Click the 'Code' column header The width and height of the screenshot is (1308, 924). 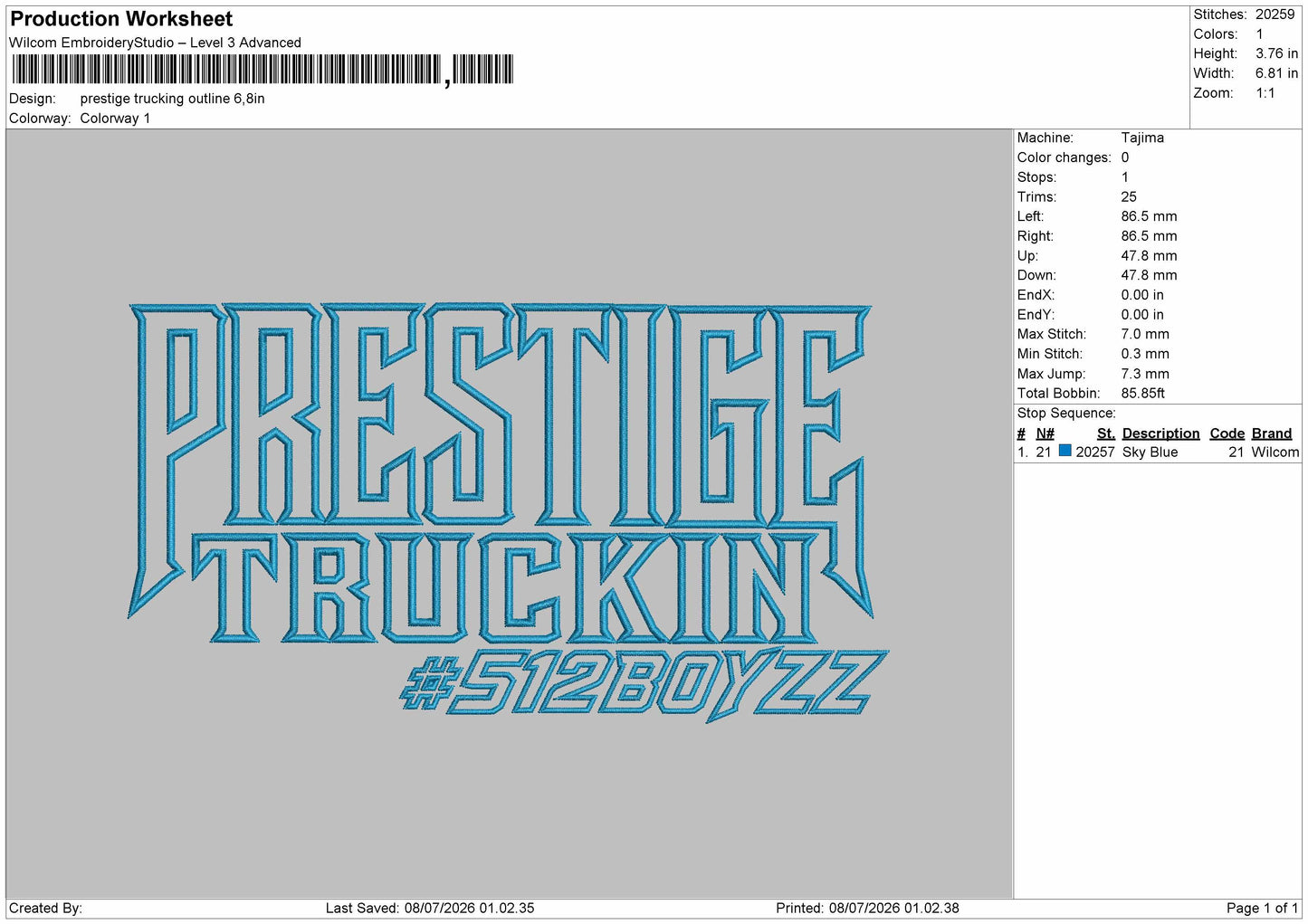click(x=1227, y=433)
